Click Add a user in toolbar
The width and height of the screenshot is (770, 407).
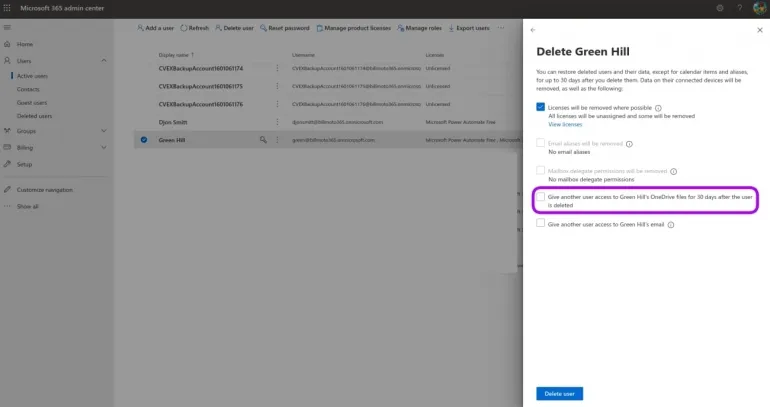[x=155, y=28]
